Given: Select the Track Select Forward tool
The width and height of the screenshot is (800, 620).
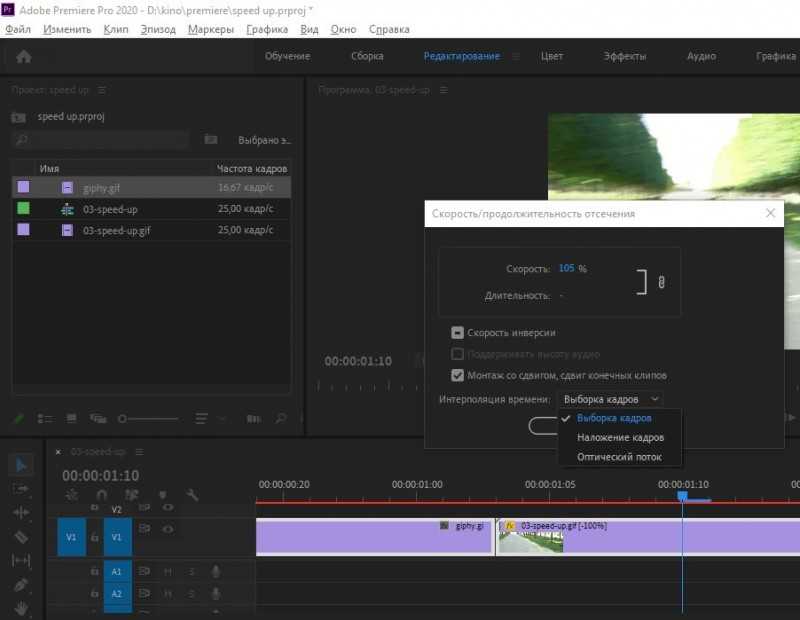Looking at the screenshot, I should [21, 489].
